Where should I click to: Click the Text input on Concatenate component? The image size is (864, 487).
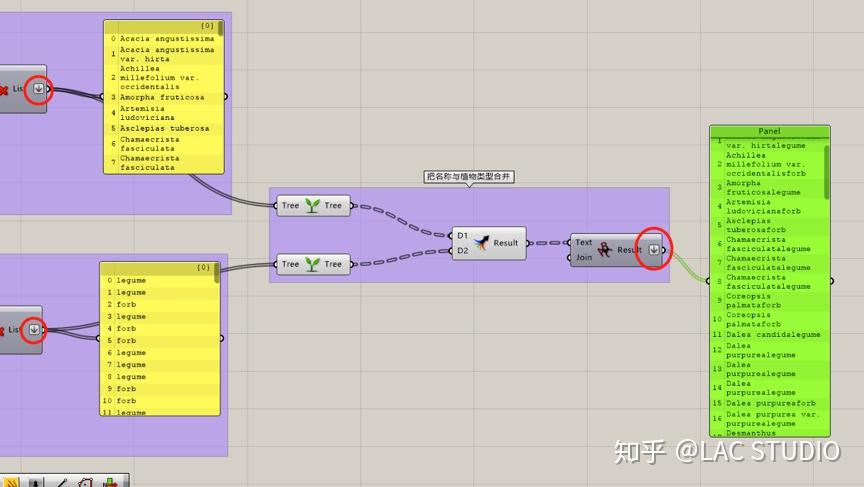click(584, 242)
